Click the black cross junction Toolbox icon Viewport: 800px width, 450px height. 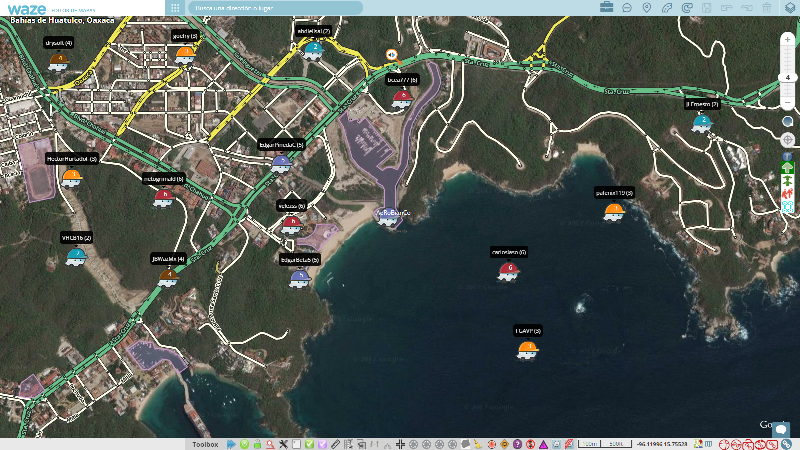(400, 444)
